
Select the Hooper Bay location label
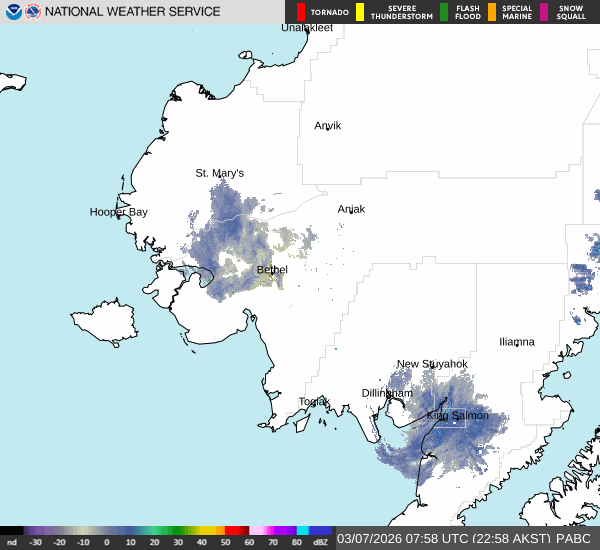coord(118,212)
